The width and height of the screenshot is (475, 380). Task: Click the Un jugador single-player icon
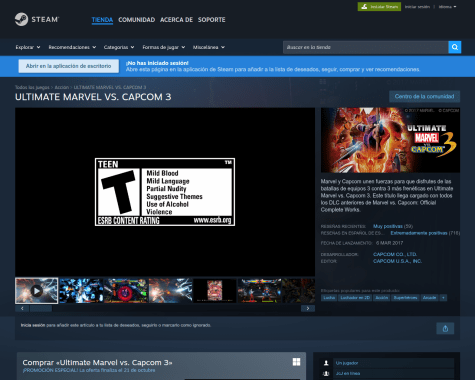(x=326, y=363)
